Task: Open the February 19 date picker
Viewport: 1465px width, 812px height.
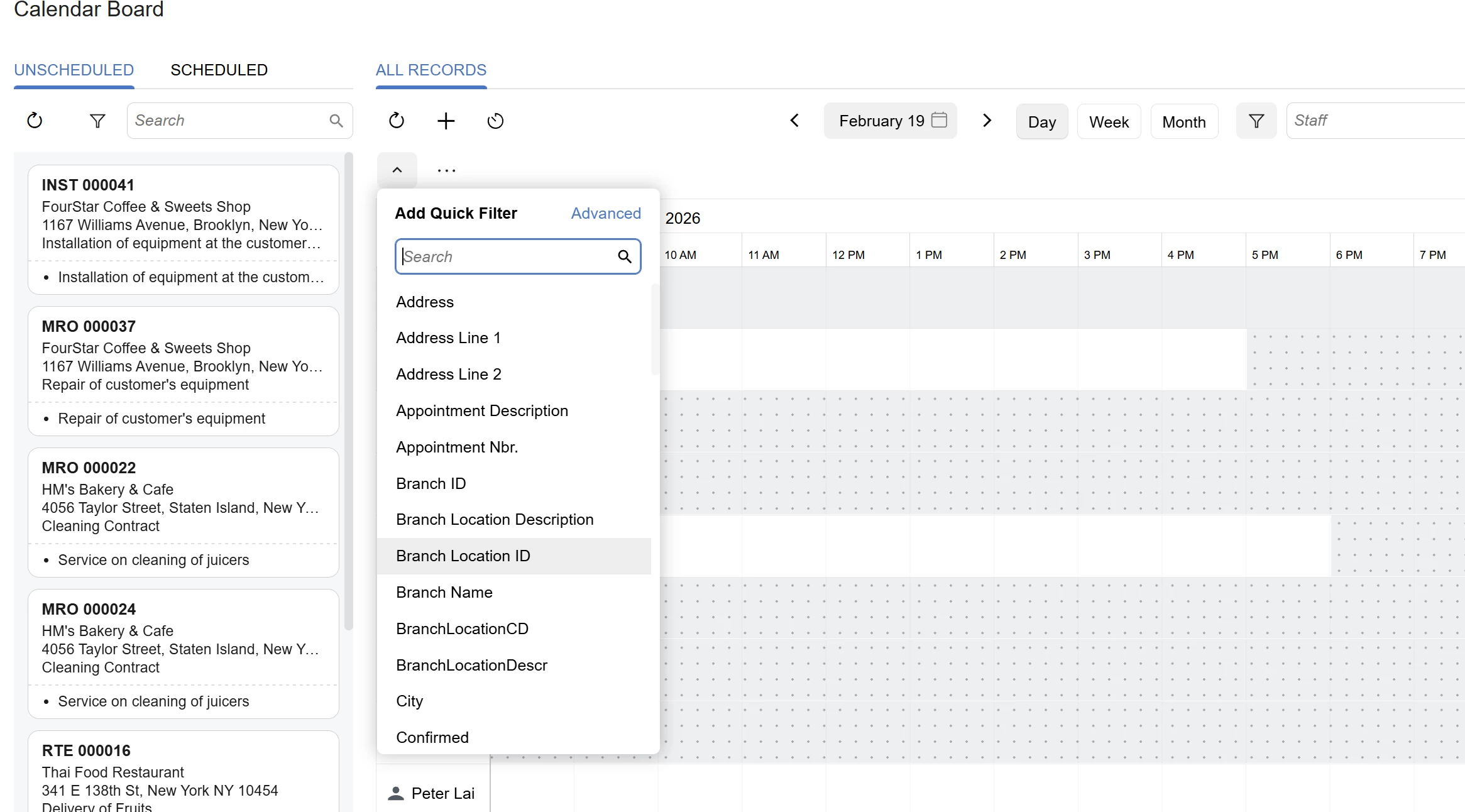Action: [890, 121]
